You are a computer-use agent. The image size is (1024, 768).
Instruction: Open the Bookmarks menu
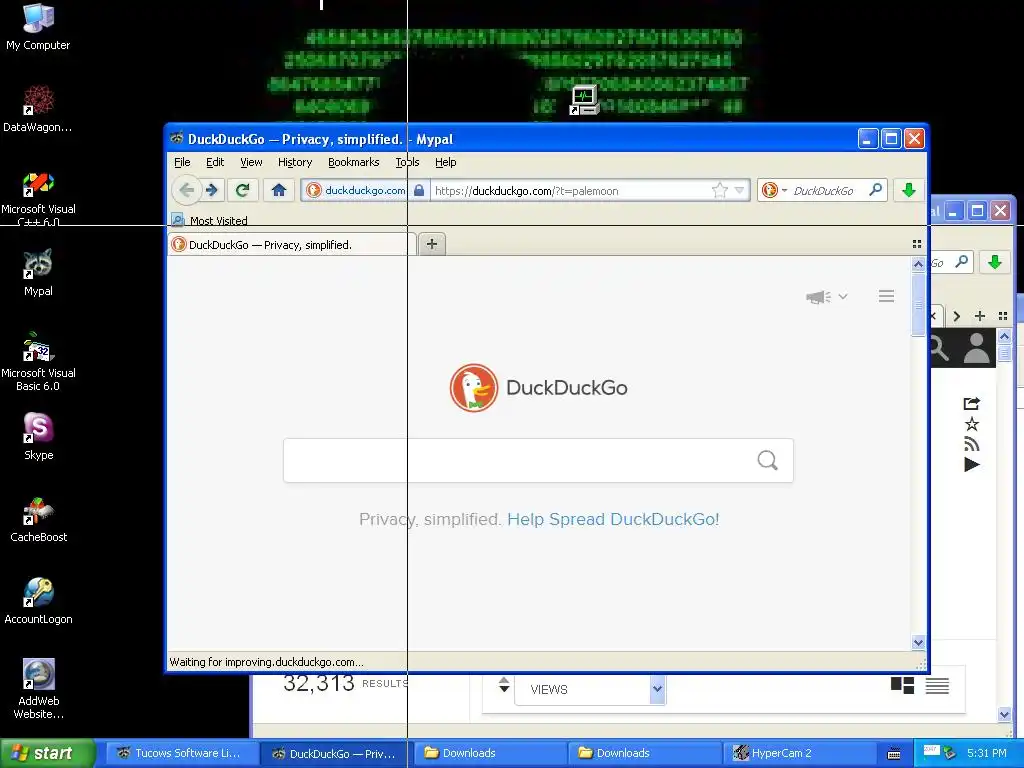353,162
